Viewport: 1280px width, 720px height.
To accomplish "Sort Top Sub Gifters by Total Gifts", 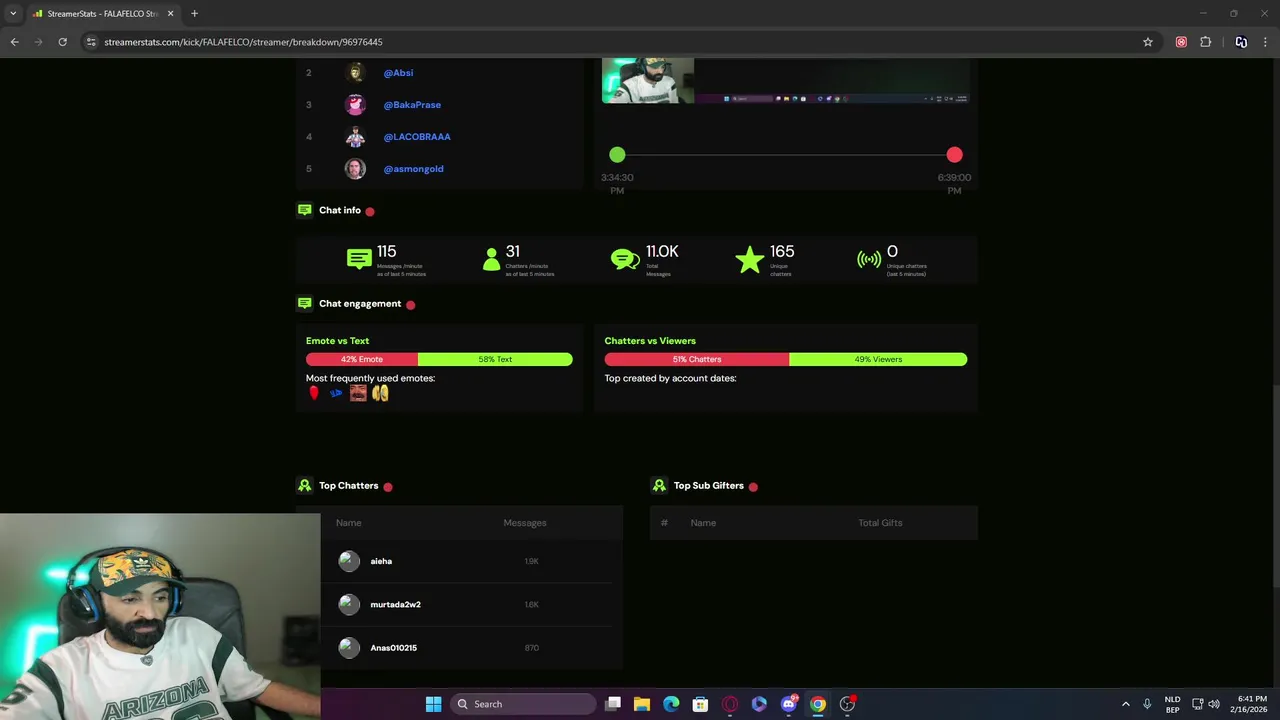I will (x=880, y=522).
